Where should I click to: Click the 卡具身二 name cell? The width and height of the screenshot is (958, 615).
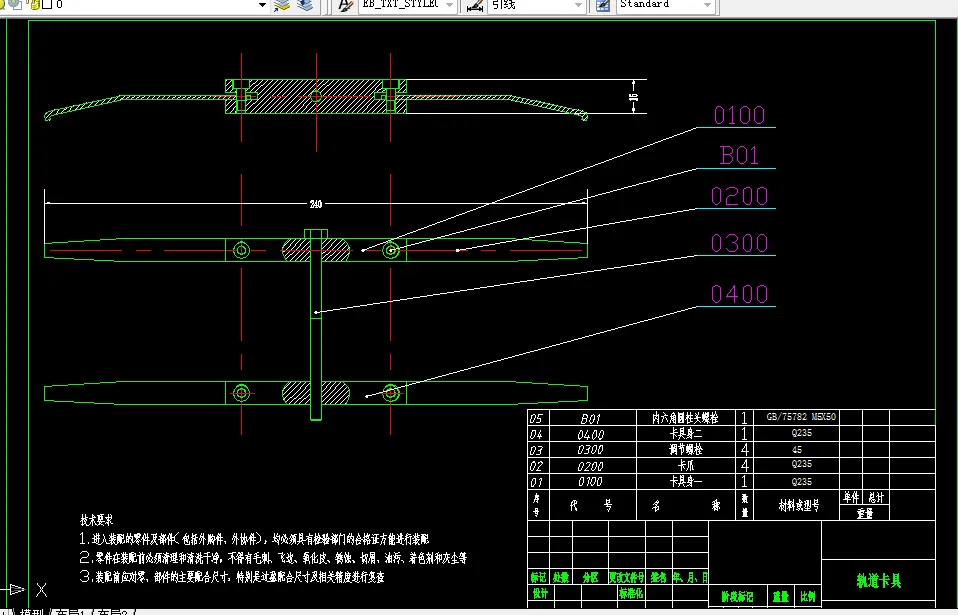686,434
